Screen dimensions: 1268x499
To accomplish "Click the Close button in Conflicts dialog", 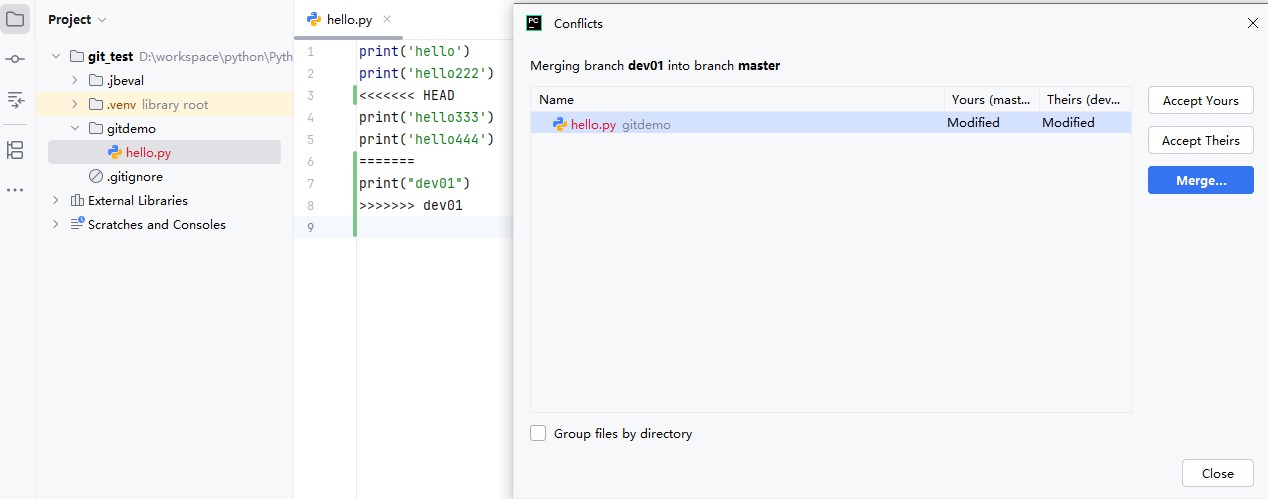I will [x=1217, y=473].
